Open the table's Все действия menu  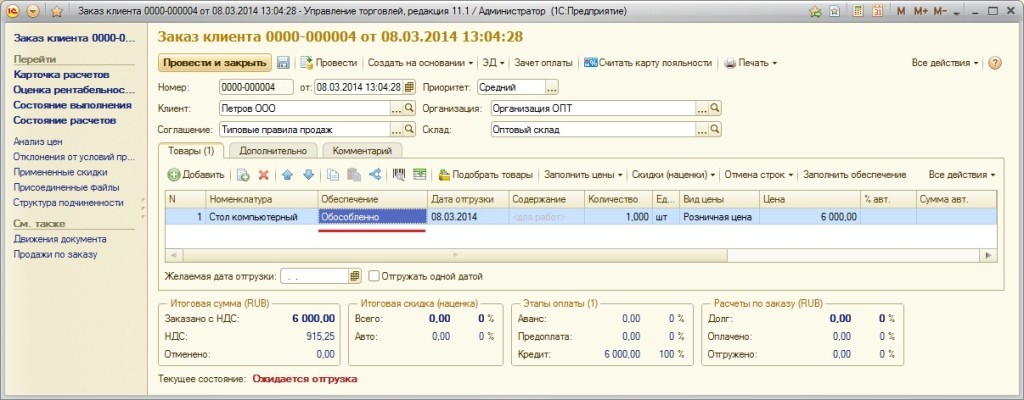[x=962, y=175]
